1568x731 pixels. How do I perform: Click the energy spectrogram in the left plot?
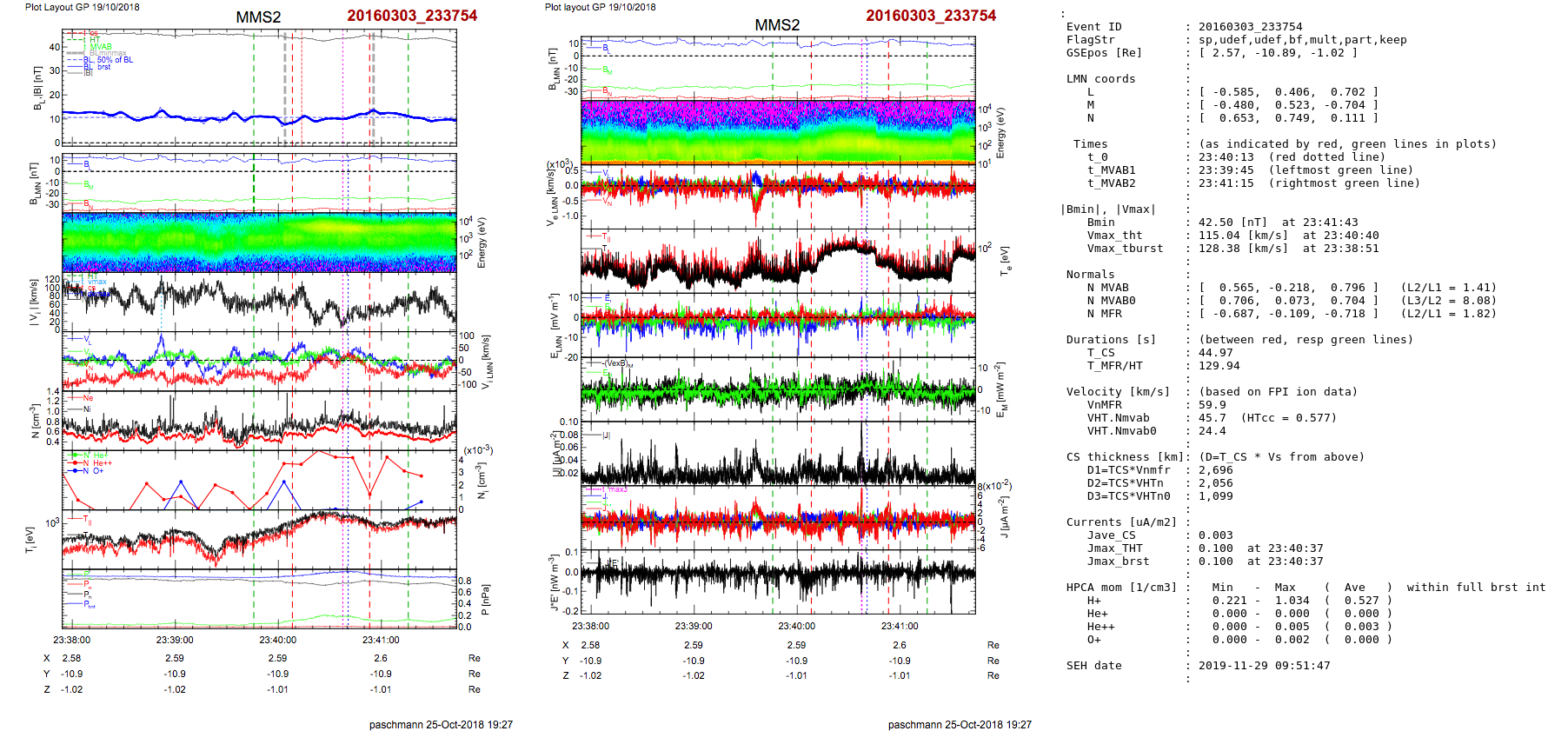[x=259, y=242]
